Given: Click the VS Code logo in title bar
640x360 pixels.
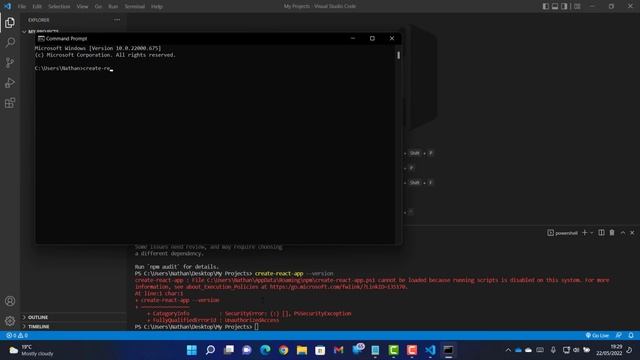Looking at the screenshot, I should 7,6.
